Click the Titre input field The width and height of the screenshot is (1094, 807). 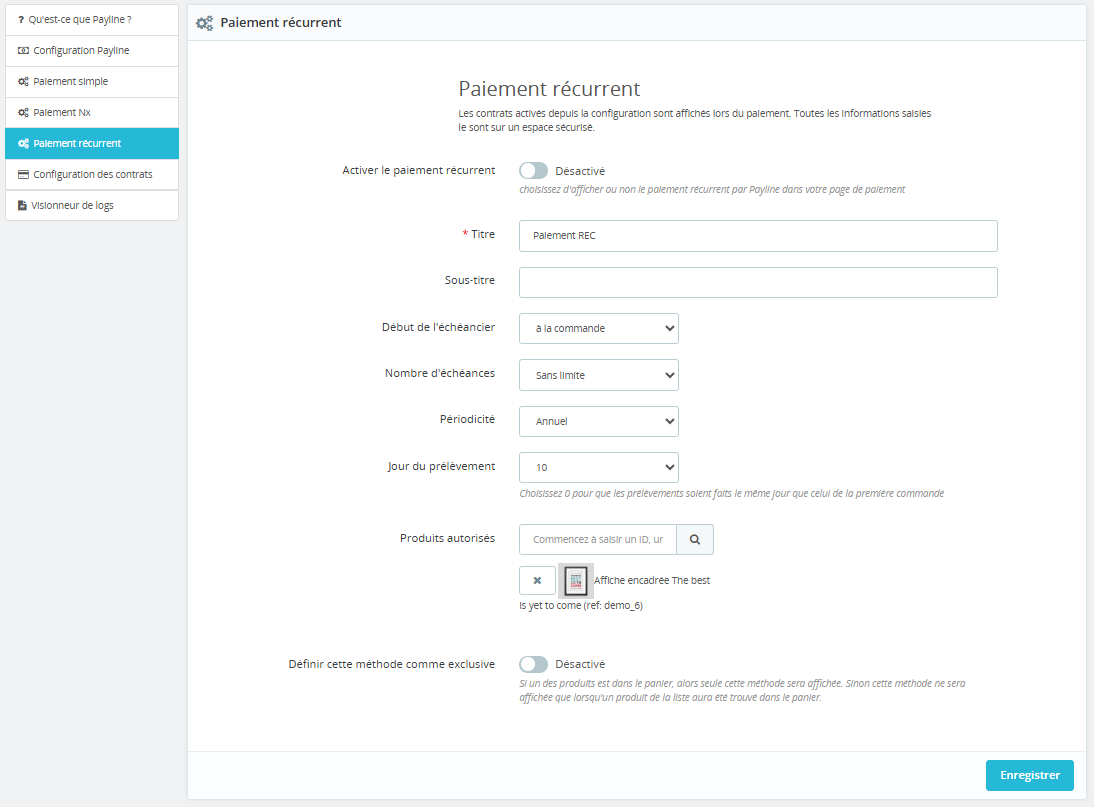click(757, 236)
